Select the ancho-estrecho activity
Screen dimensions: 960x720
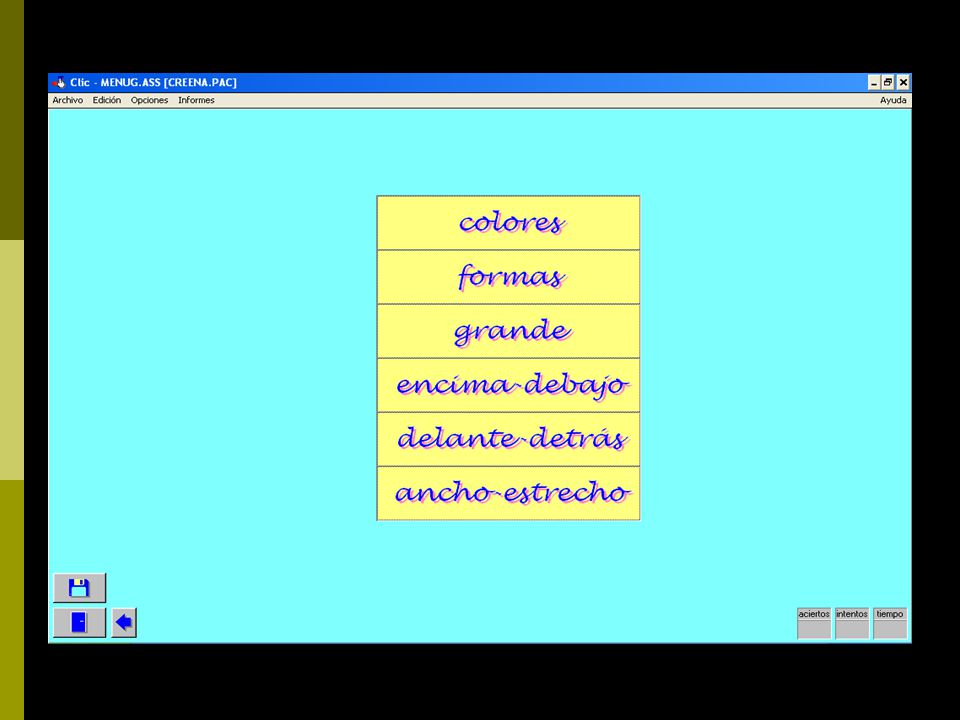(508, 493)
